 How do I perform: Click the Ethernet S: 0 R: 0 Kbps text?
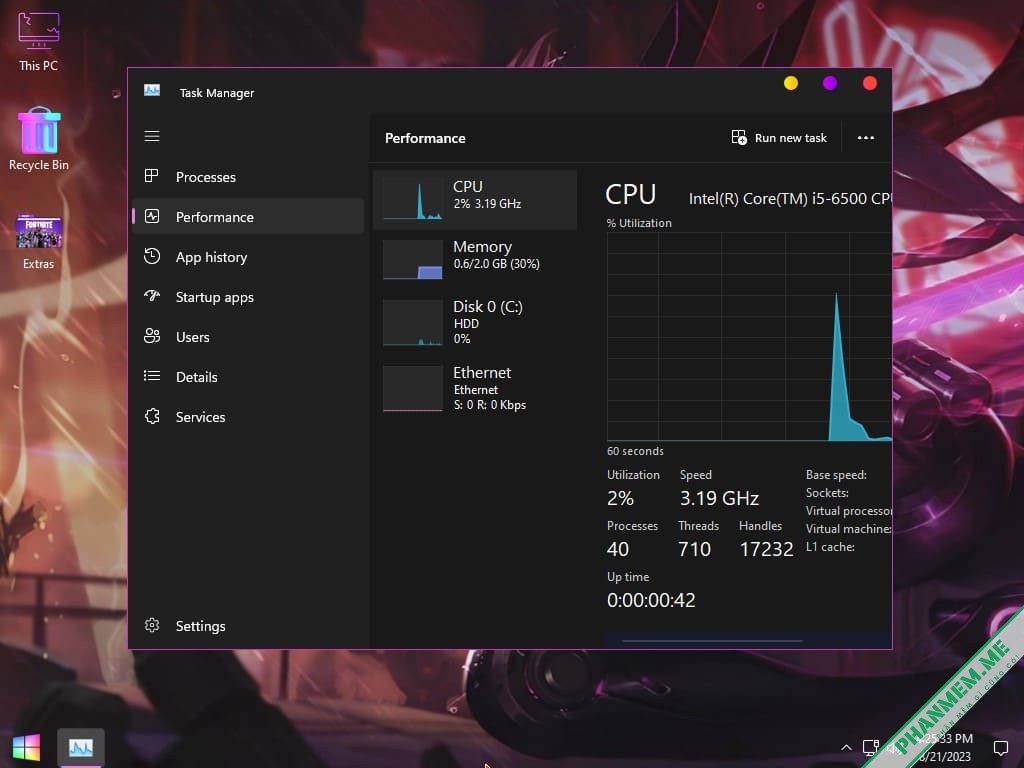(490, 405)
